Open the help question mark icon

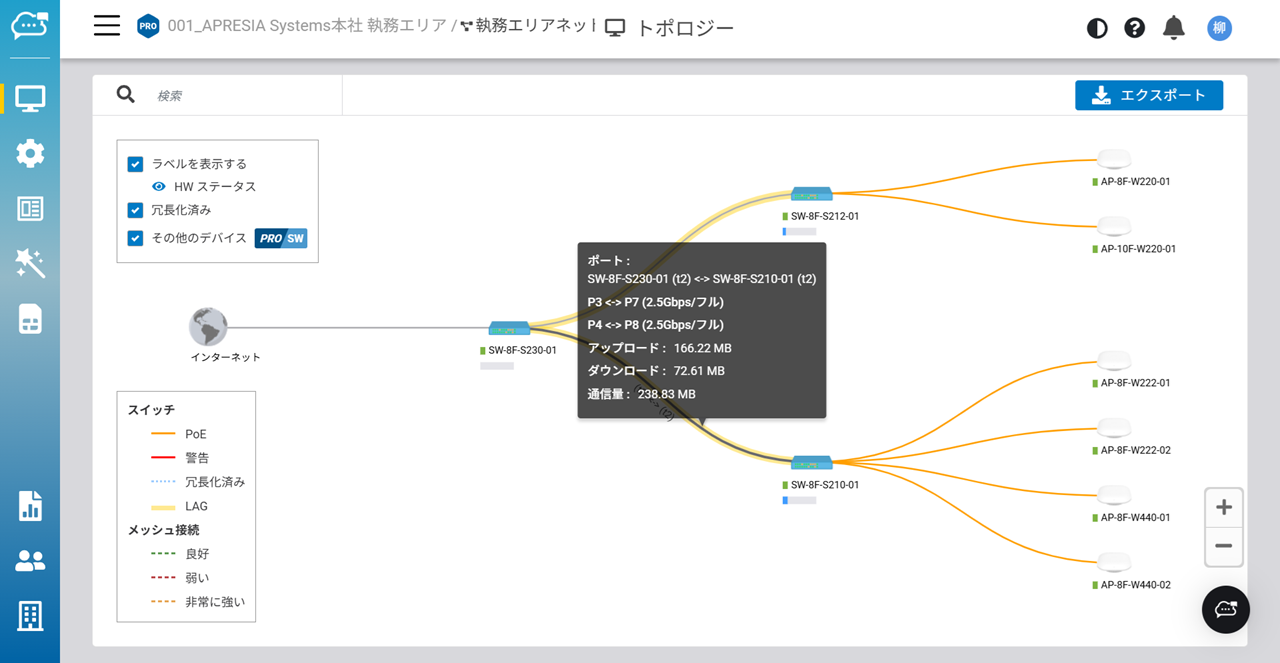point(1134,28)
